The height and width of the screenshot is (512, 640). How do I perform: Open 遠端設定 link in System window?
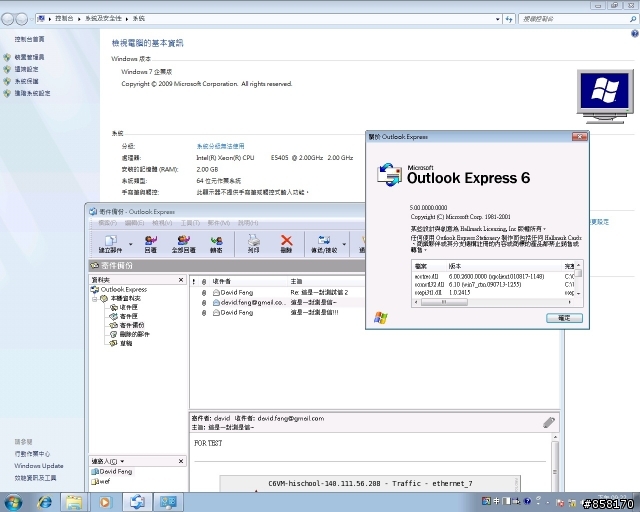pyautogui.click(x=27, y=69)
